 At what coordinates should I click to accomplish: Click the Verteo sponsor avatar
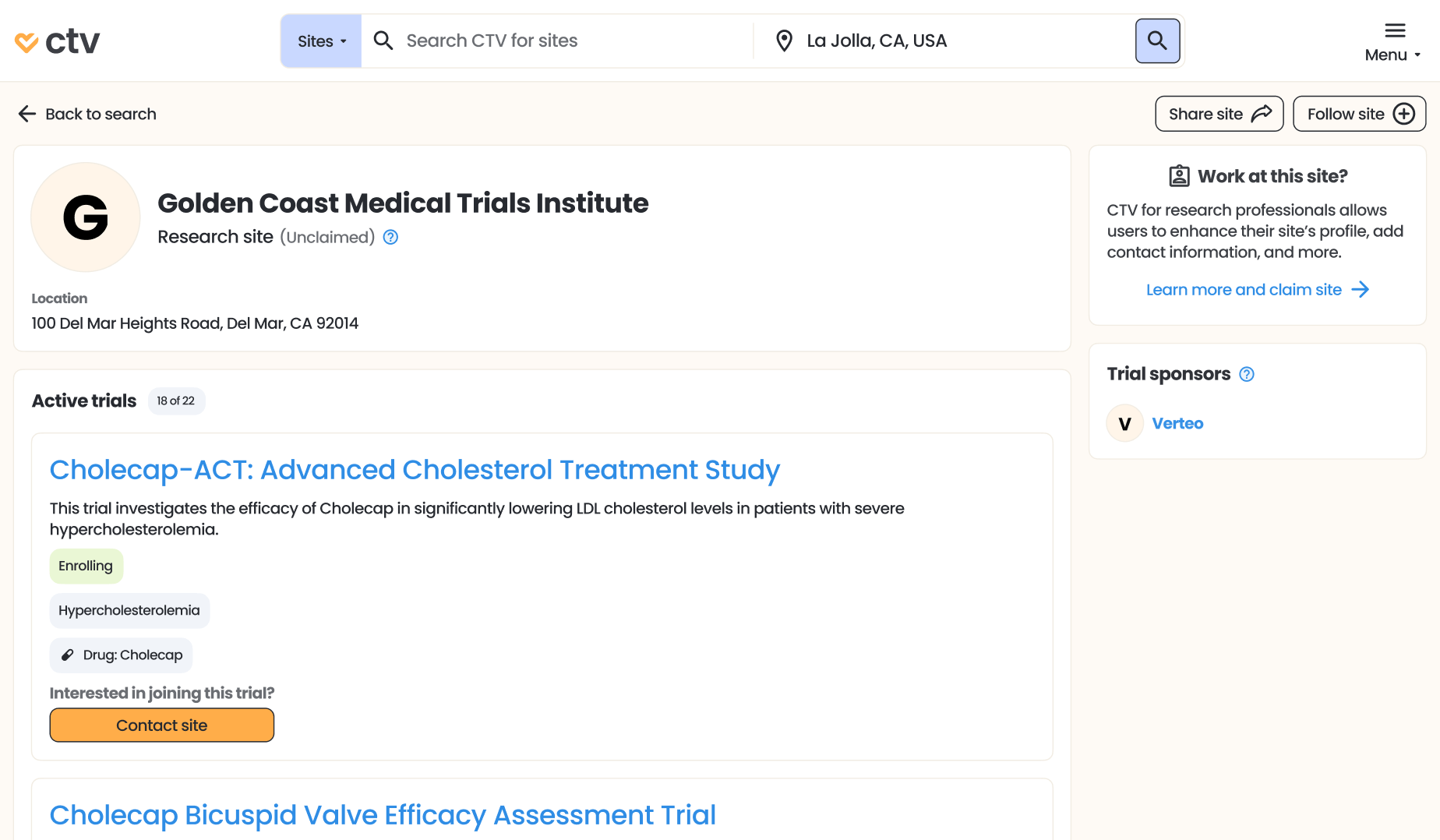[1124, 424]
